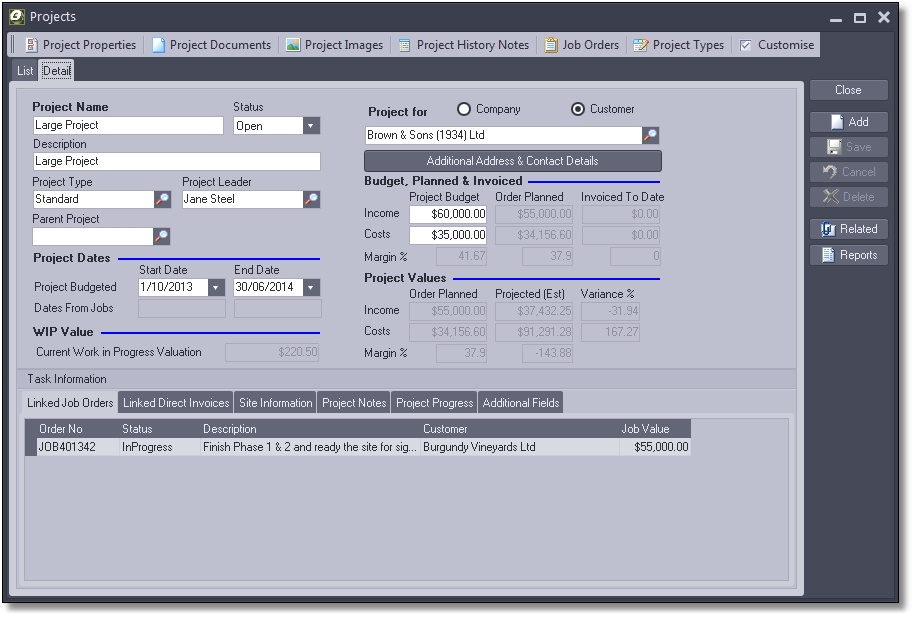This screenshot has width=913, height=617.
Task: Select the Customer radio button
Action: tap(578, 109)
